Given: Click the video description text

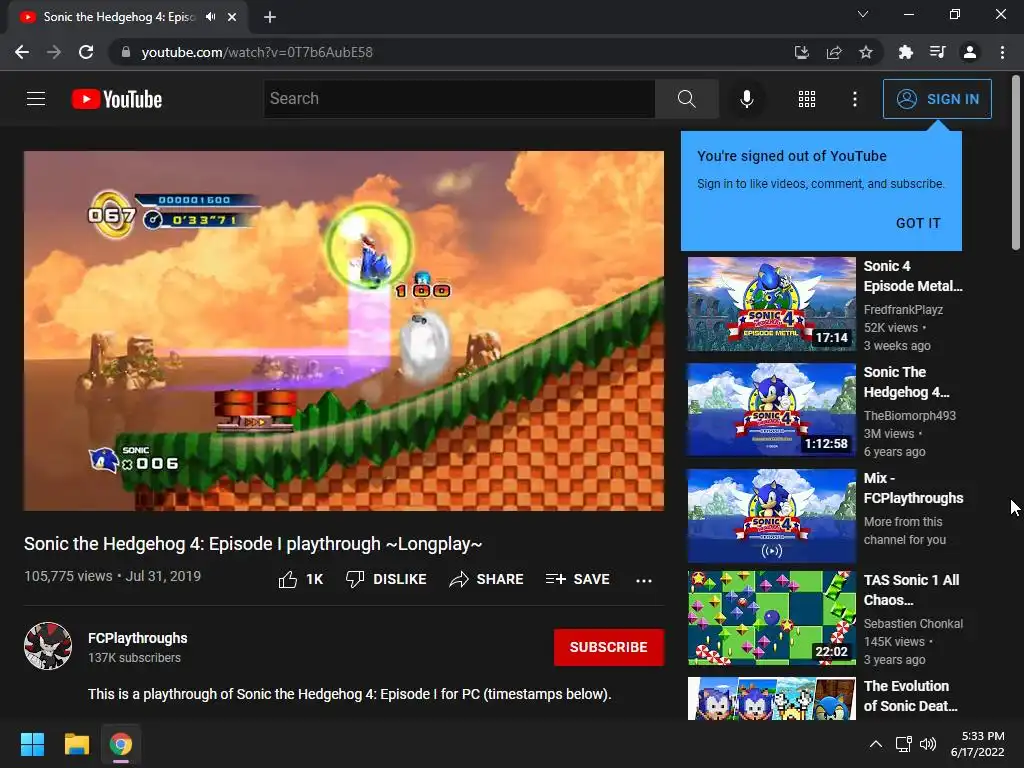Looking at the screenshot, I should pyautogui.click(x=349, y=694).
